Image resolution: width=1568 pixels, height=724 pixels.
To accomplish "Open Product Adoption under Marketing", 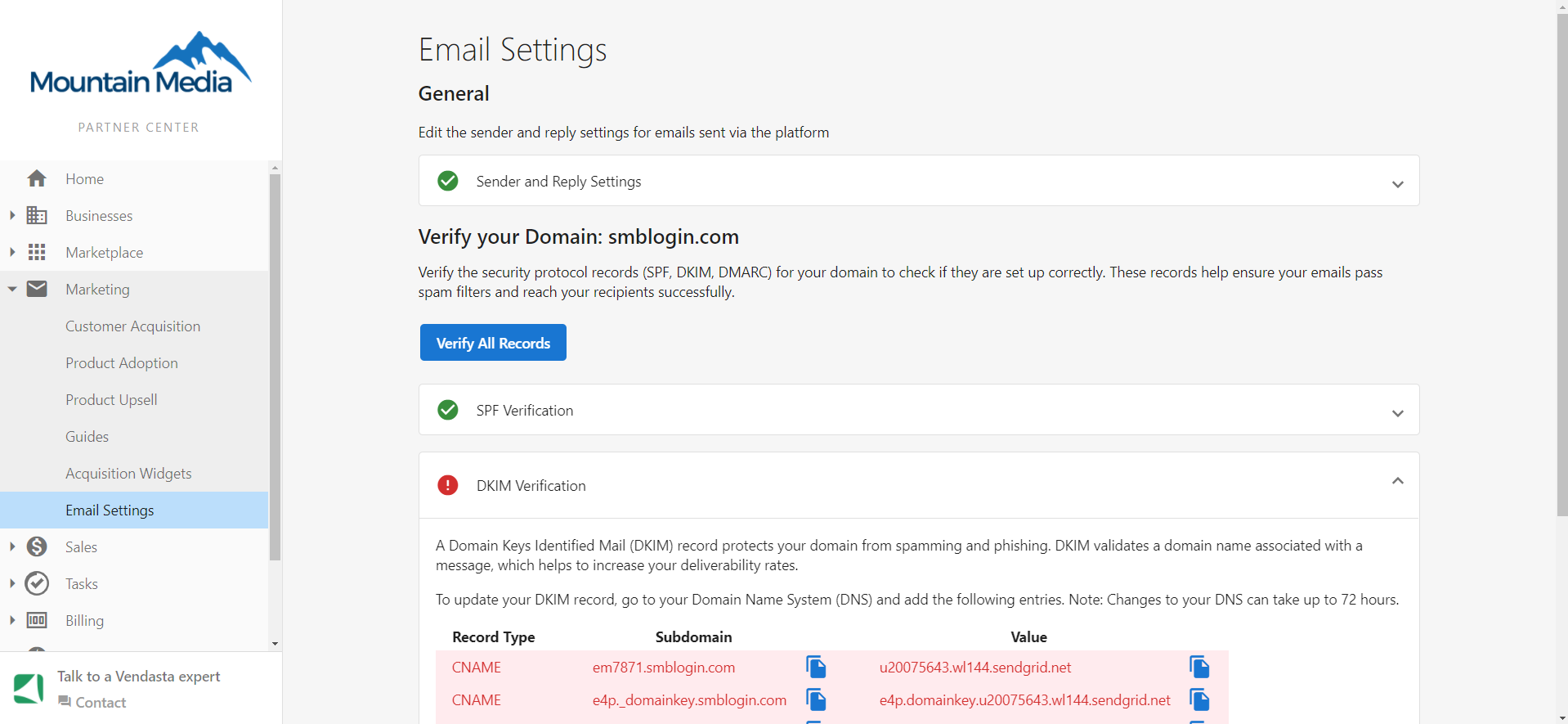I will click(x=134, y=362).
